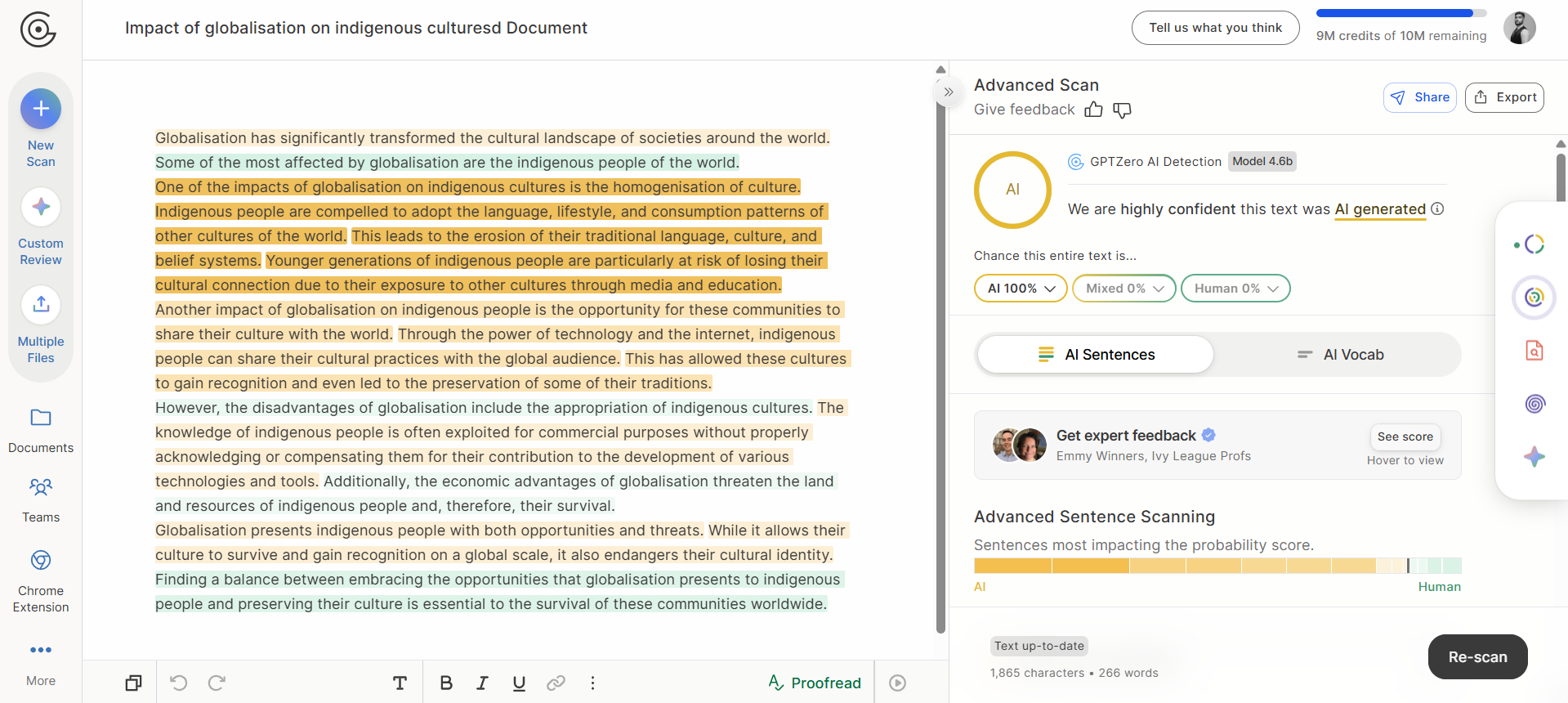Screen dimensions: 1568x703
Task: Expand the Human 0% dropdown
Action: (x=1235, y=289)
